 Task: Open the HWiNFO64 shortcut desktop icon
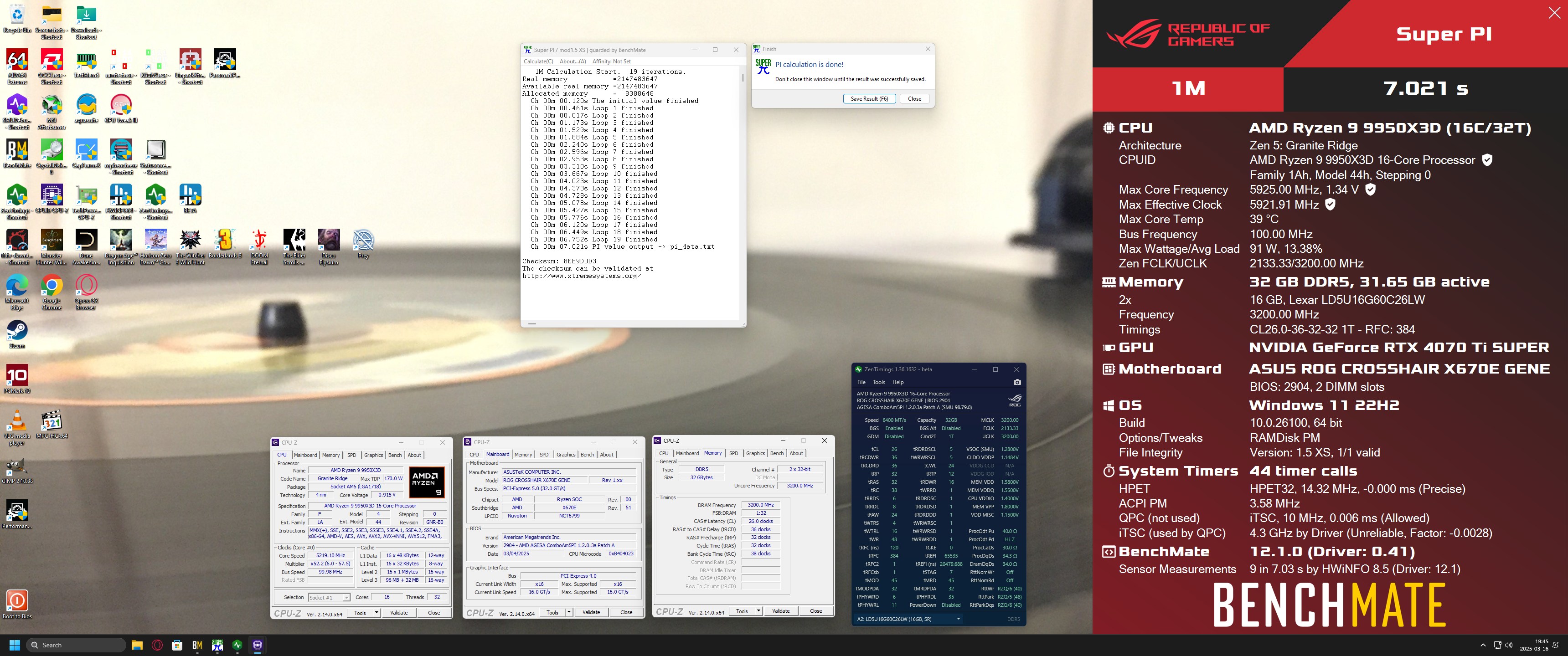pyautogui.click(x=121, y=201)
